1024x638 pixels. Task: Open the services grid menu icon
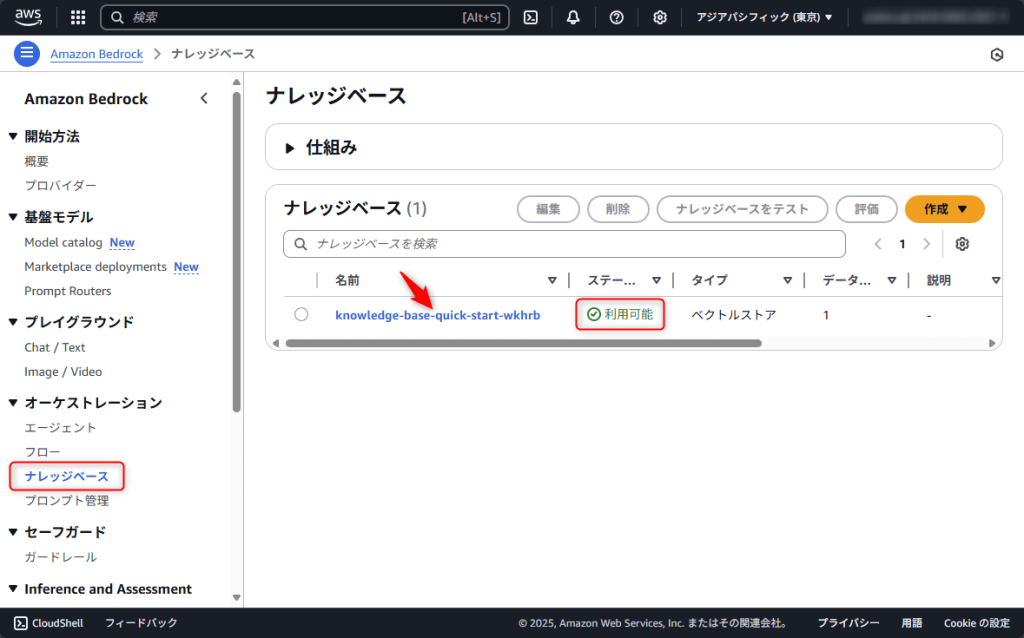78,18
